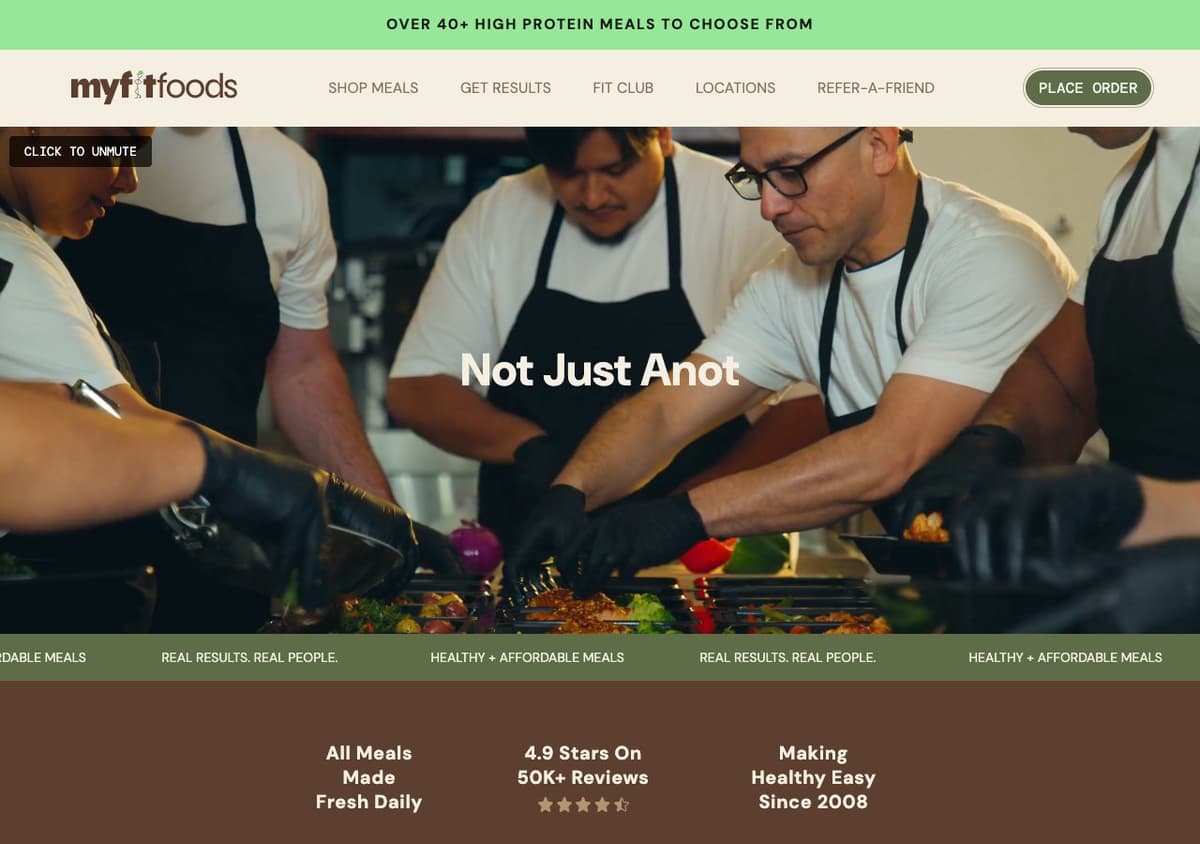Click the half-filled fifth star icon
The height and width of the screenshot is (844, 1200).
[x=621, y=804]
